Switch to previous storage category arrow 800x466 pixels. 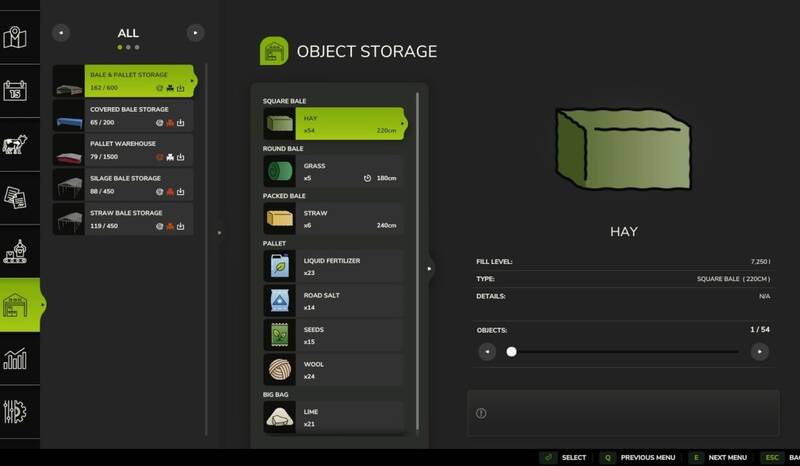(x=62, y=33)
